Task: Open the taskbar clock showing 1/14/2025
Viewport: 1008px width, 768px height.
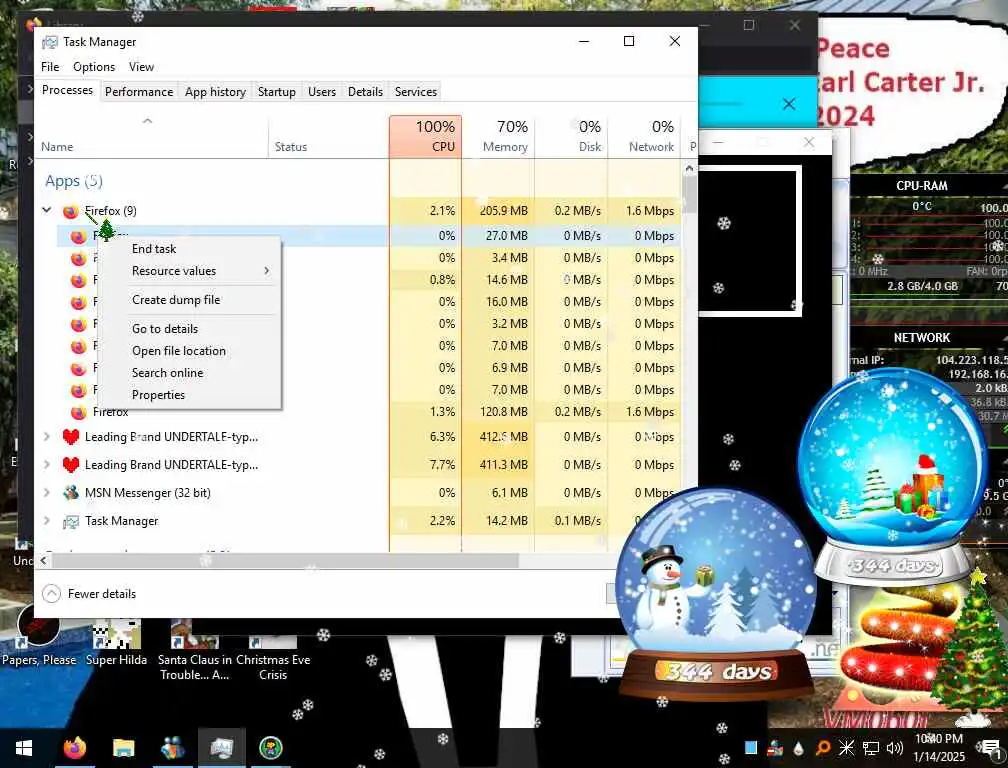Action: click(939, 748)
